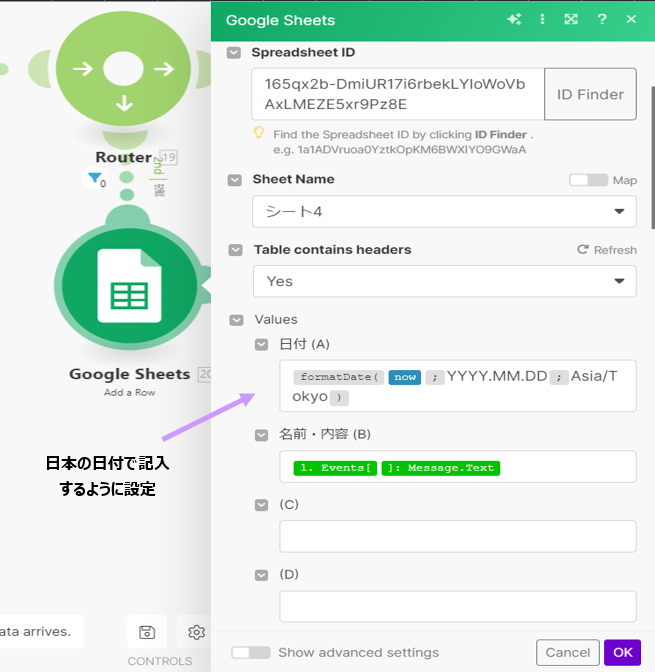Click the Google Sheets module icon on canvas
Image resolution: width=655 pixels, height=672 pixels.
[129, 285]
